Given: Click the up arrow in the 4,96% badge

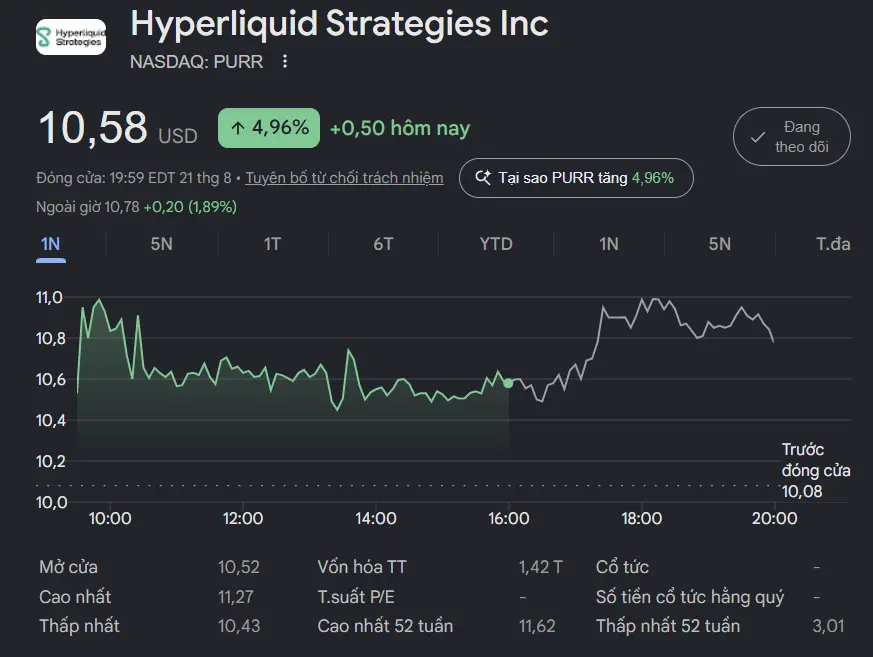Looking at the screenshot, I should pos(238,128).
